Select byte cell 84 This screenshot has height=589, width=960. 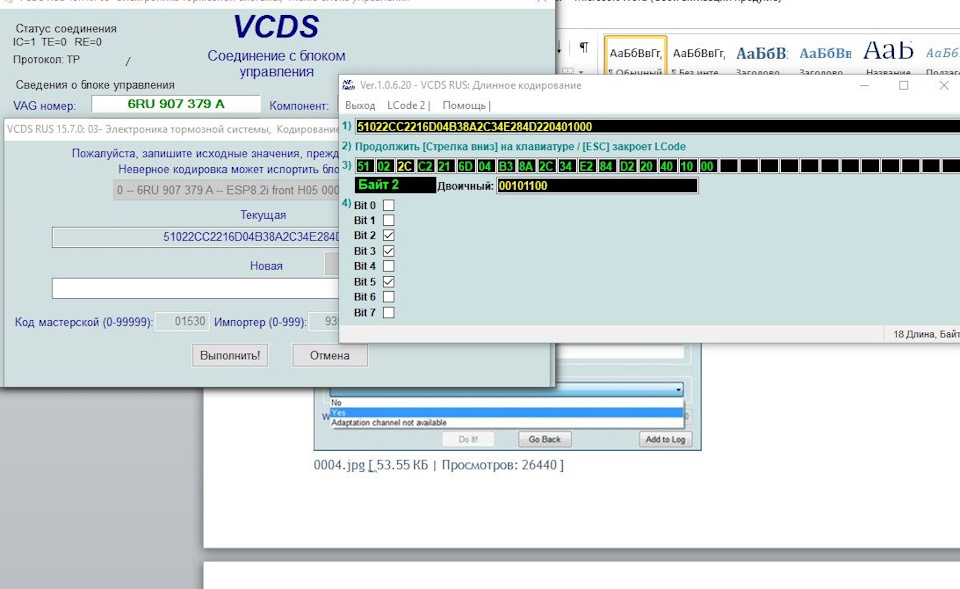click(x=606, y=166)
